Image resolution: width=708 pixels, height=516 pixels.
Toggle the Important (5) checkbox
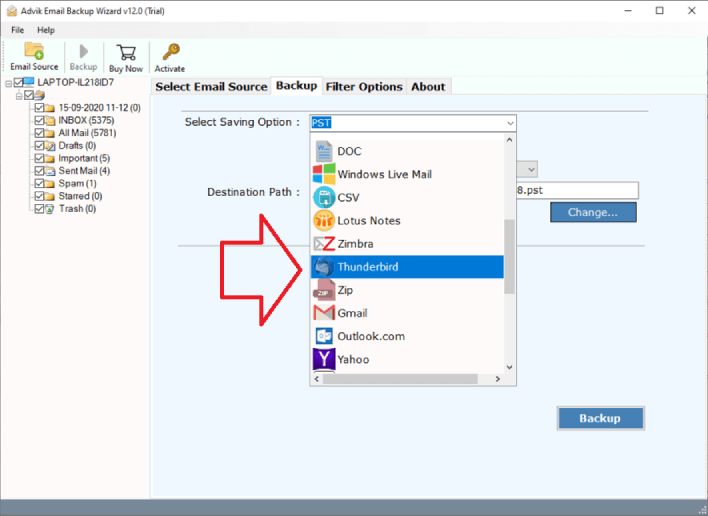tap(39, 158)
